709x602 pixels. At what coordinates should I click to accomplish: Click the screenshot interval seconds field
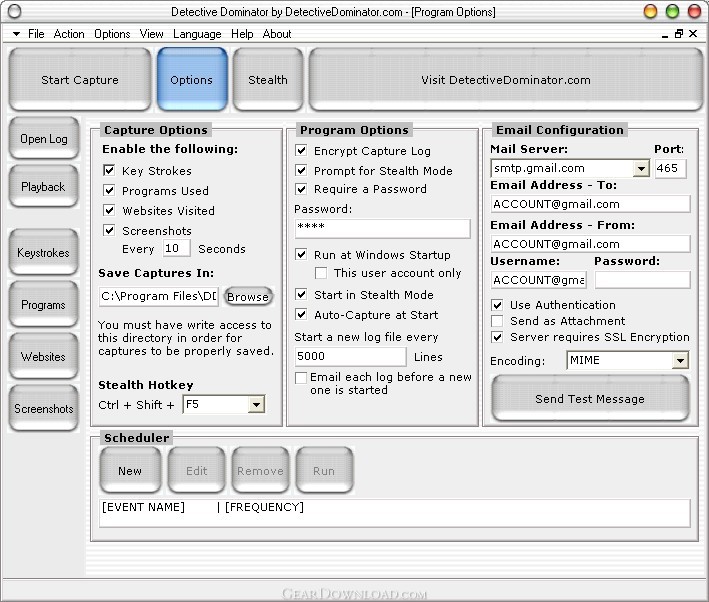coord(175,248)
